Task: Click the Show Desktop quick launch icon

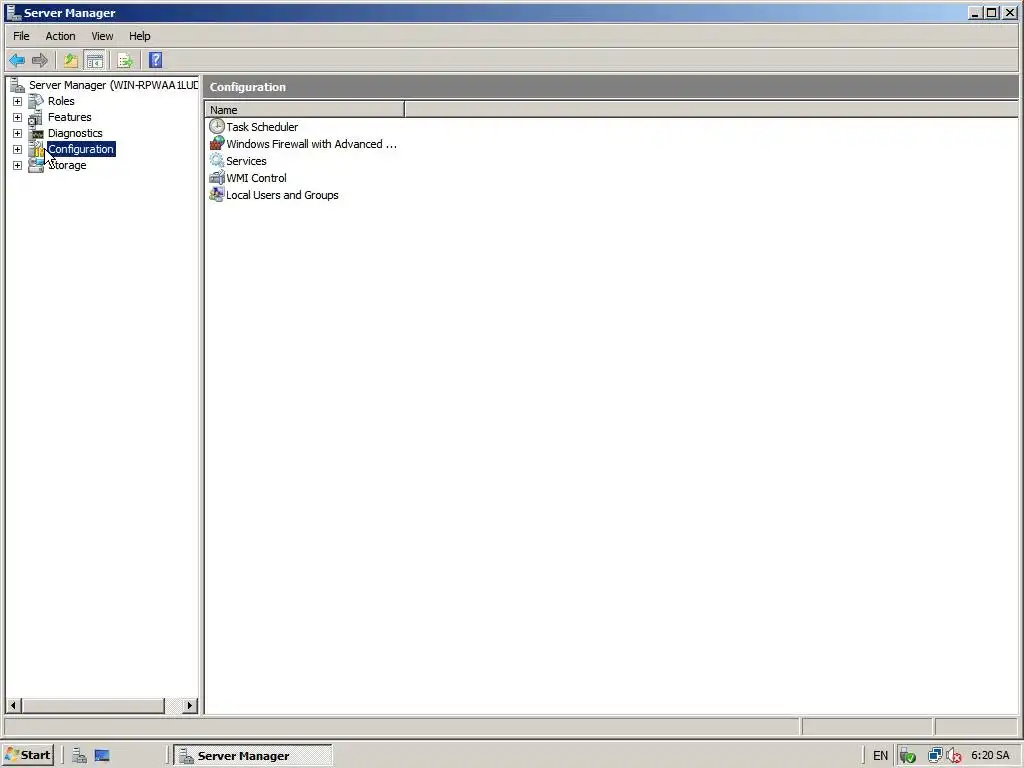Action: click(102, 756)
